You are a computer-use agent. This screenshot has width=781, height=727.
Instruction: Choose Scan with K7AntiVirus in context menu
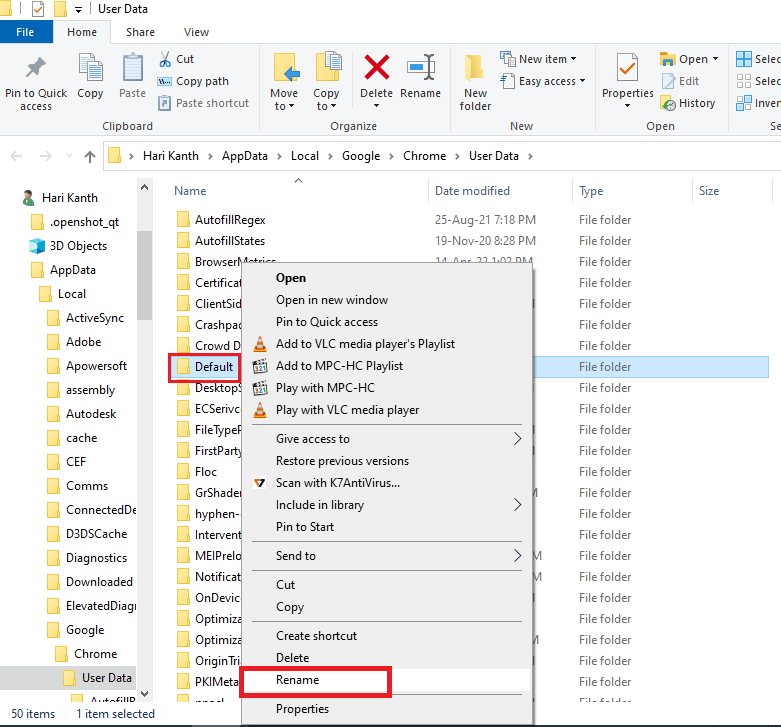pyautogui.click(x=337, y=483)
